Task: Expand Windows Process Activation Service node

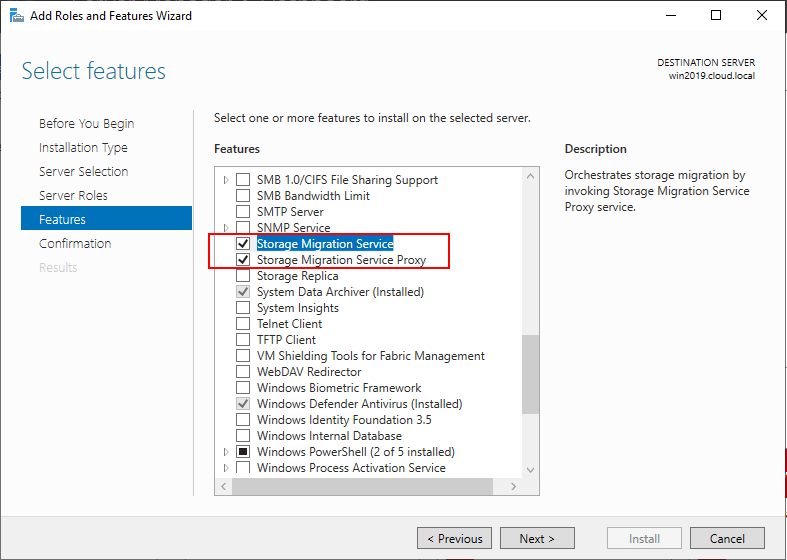Action: tap(226, 468)
